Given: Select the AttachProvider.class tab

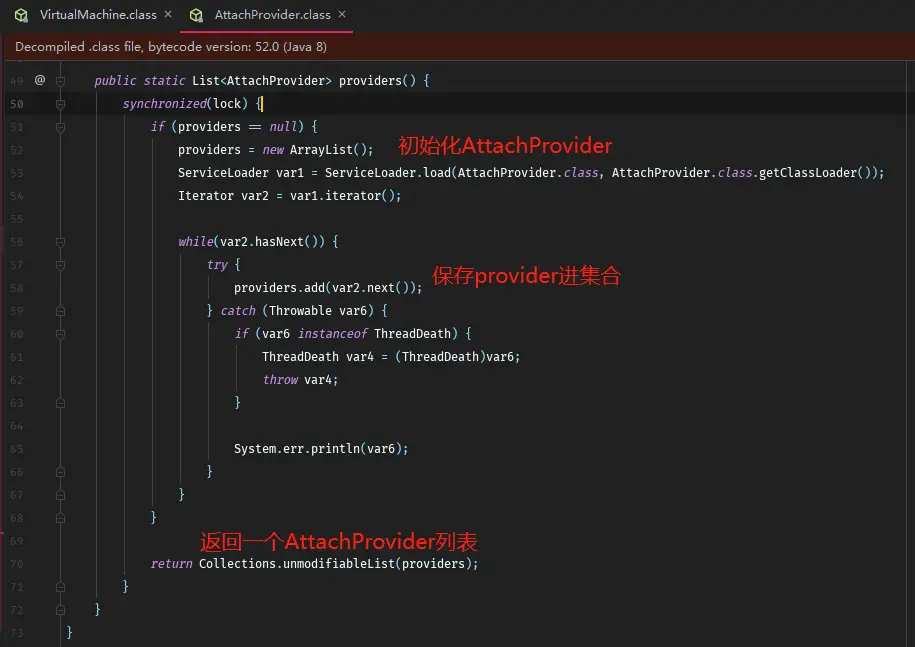Looking at the screenshot, I should 273,15.
